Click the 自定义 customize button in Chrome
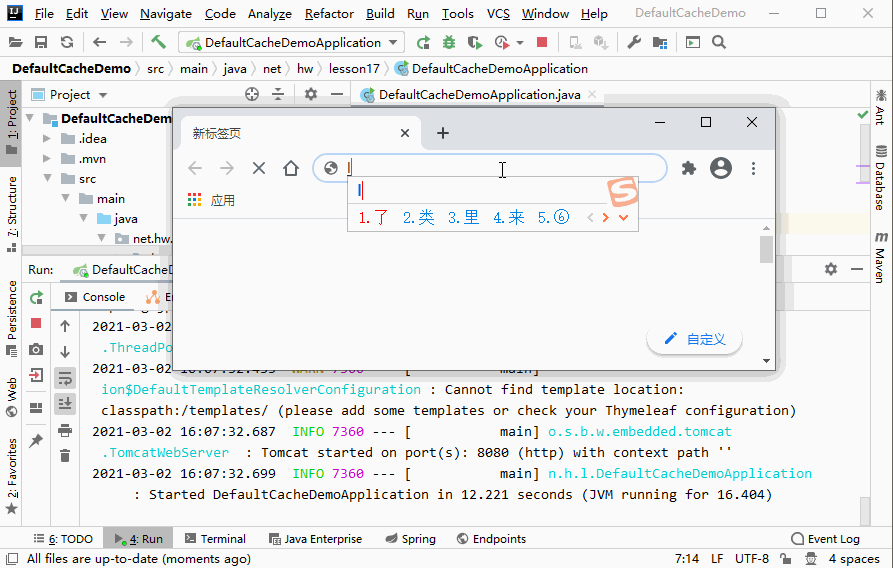Screen dimensions: 893x568 point(695,339)
